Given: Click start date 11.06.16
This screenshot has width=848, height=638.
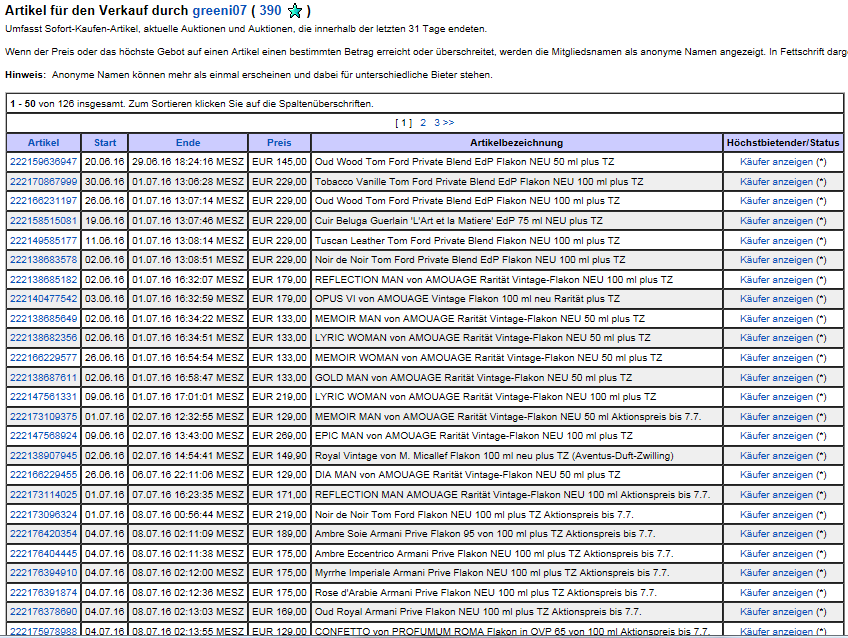Looking at the screenshot, I should pos(104,241).
